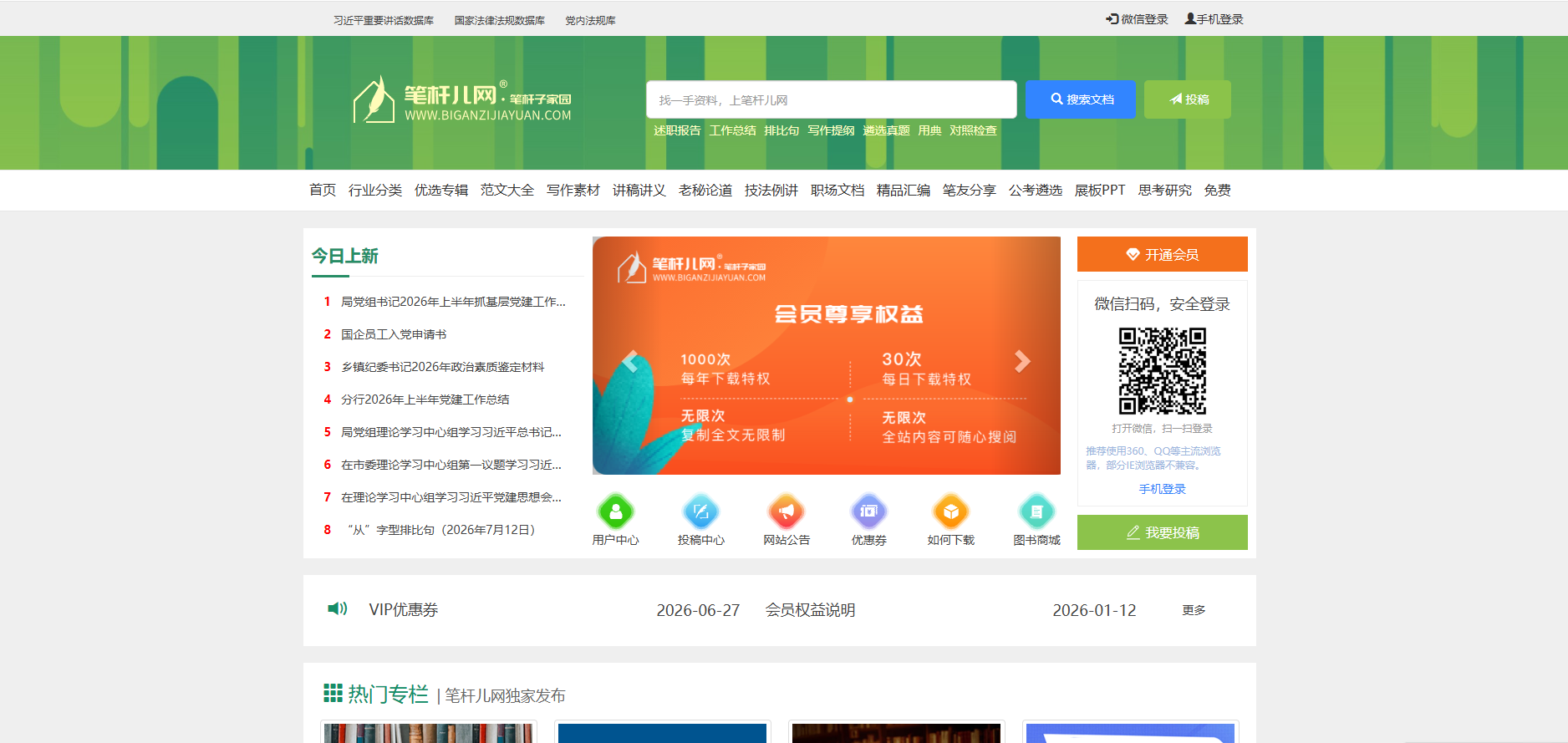Click 述职报告 search keyword
Viewport: 1568px width, 743px height.
click(677, 130)
